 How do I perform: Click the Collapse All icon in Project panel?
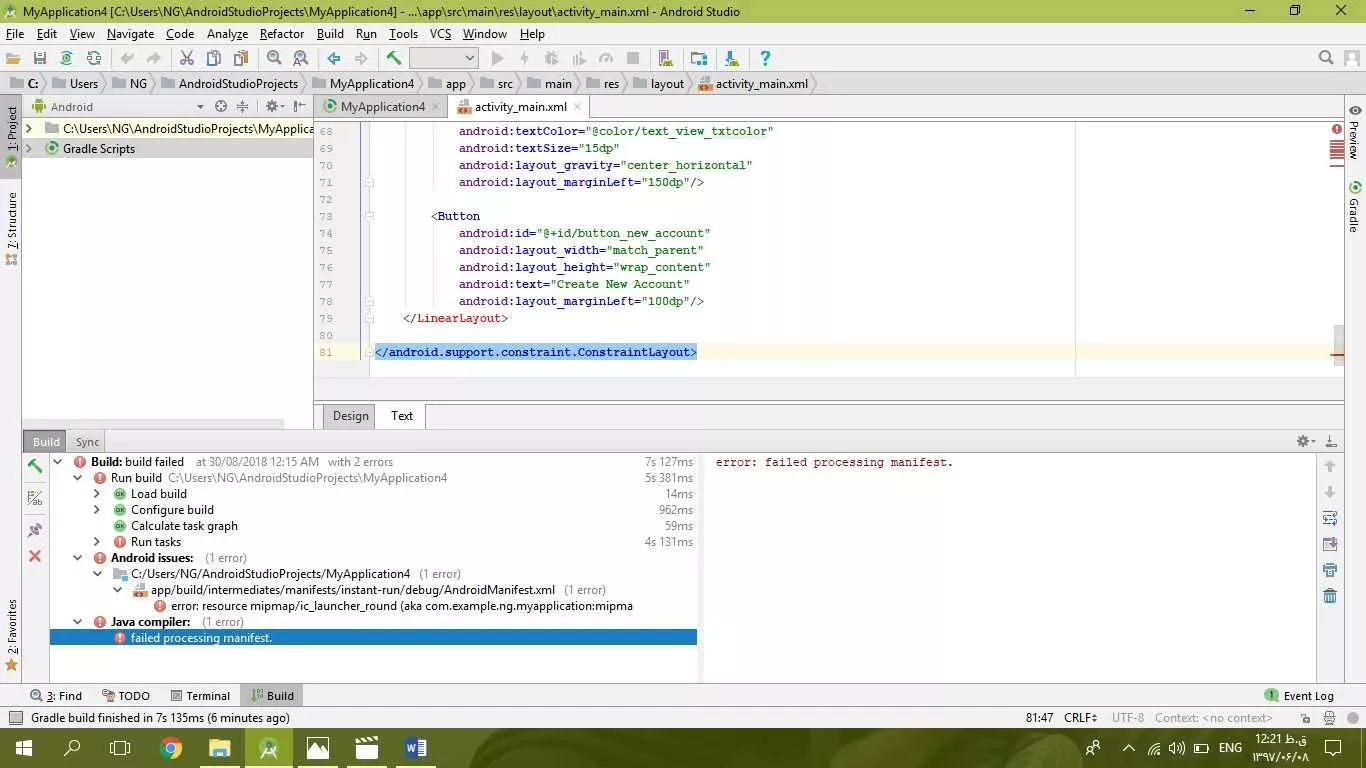[242, 106]
